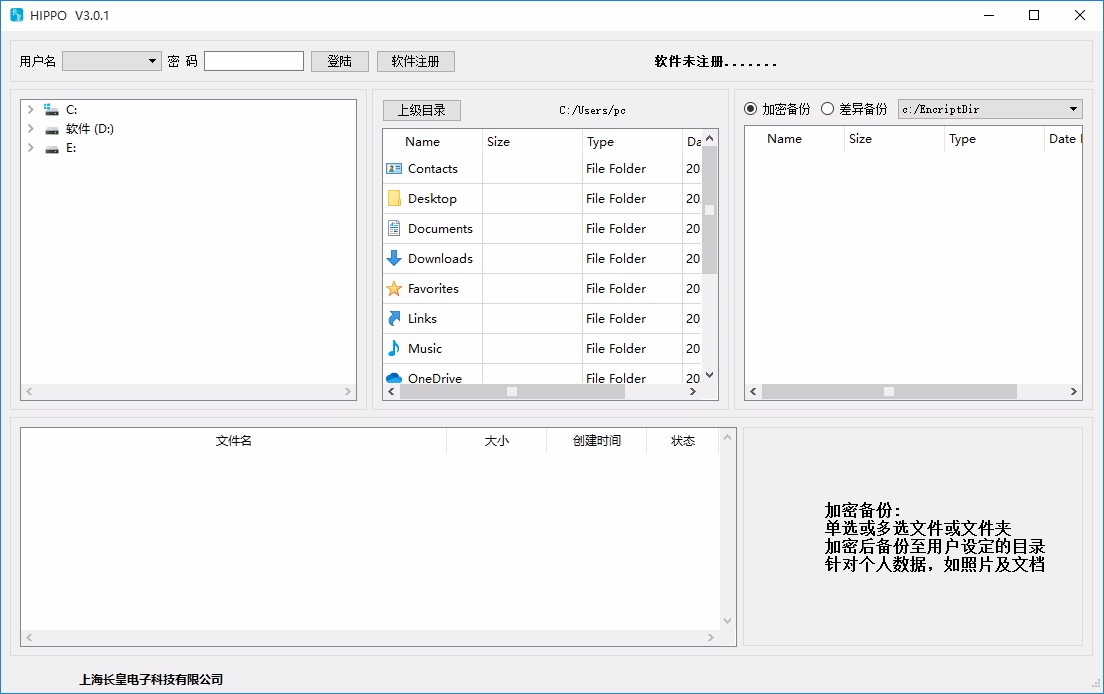This screenshot has height=694, width=1104.
Task: Click the Desktop folder icon
Action: coord(394,198)
